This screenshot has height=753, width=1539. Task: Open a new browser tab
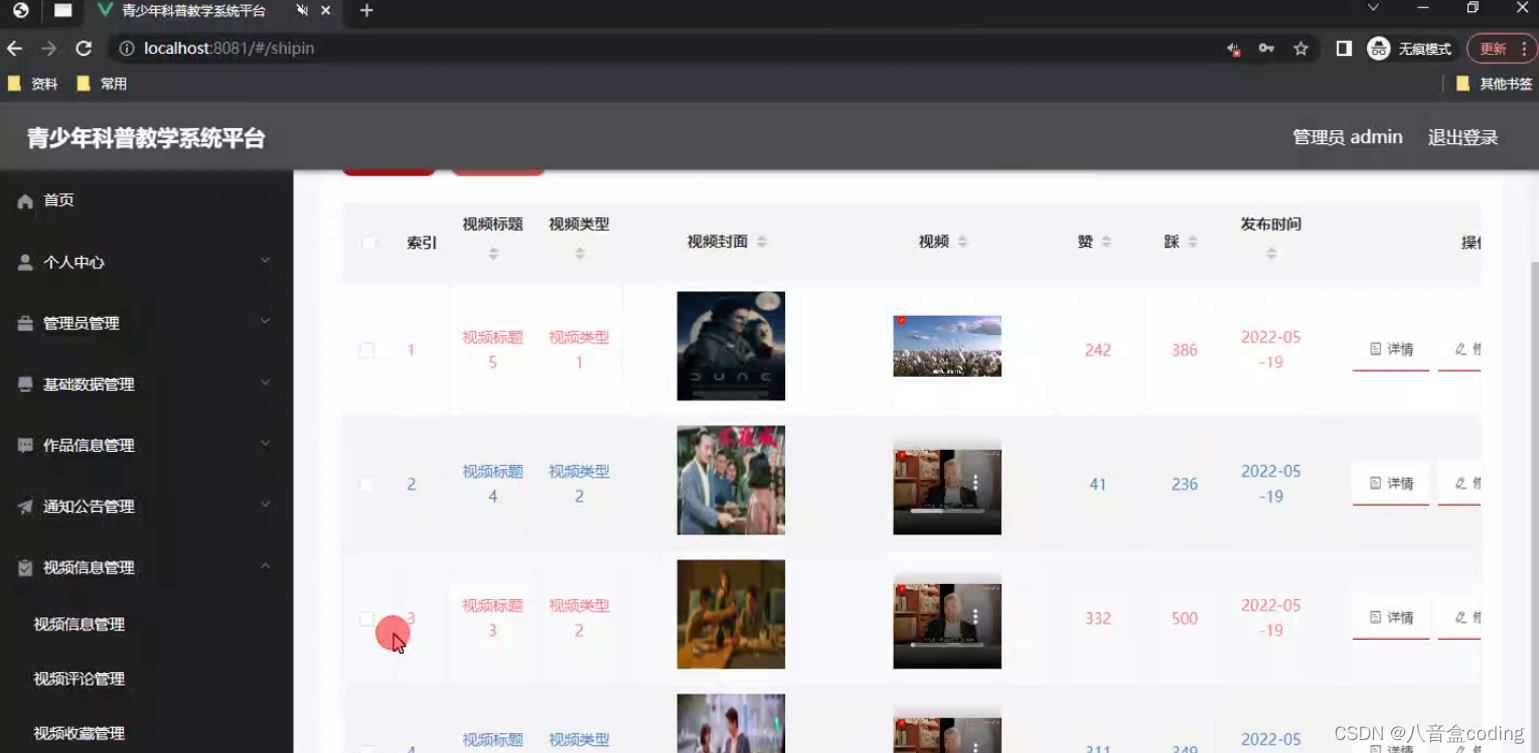(366, 11)
